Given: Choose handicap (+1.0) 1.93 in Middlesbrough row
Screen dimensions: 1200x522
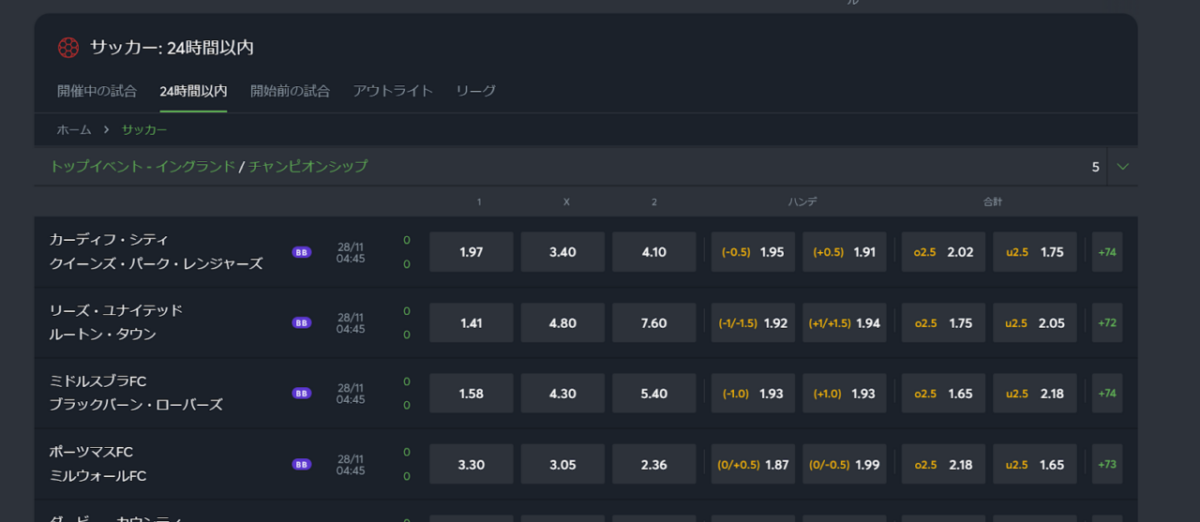Looking at the screenshot, I should click(x=844, y=394).
